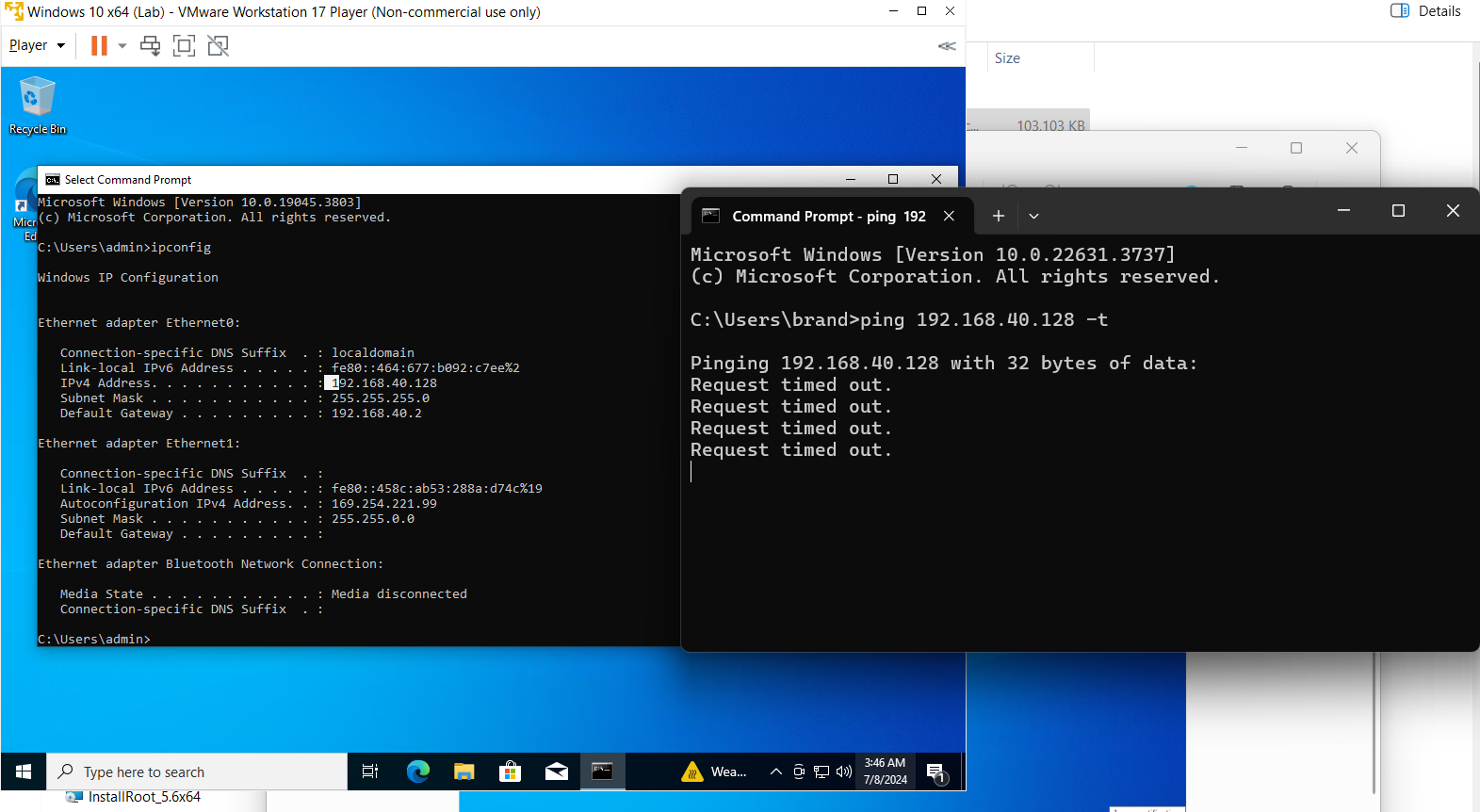Launch Microsoft Edge from guest taskbar

(x=417, y=771)
